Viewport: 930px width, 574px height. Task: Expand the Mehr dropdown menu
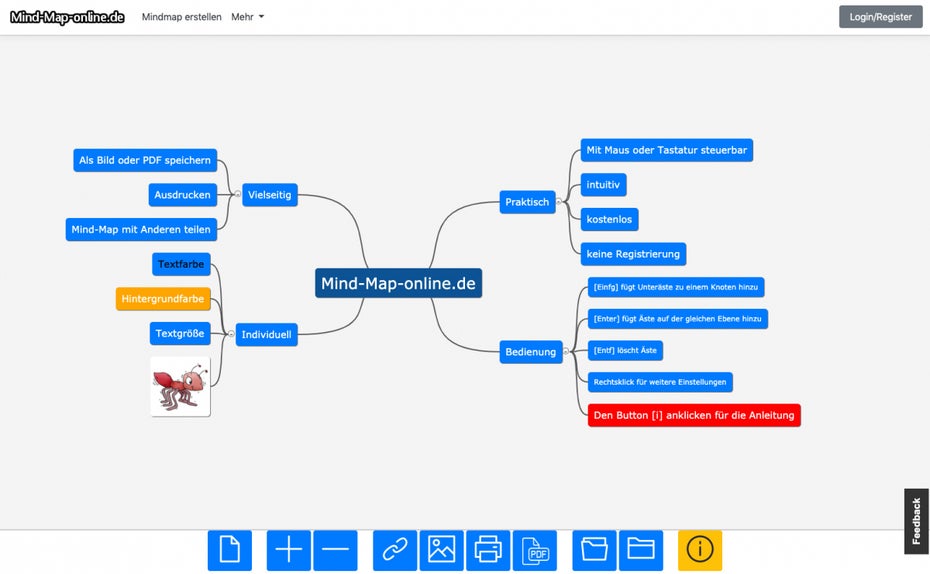(247, 17)
